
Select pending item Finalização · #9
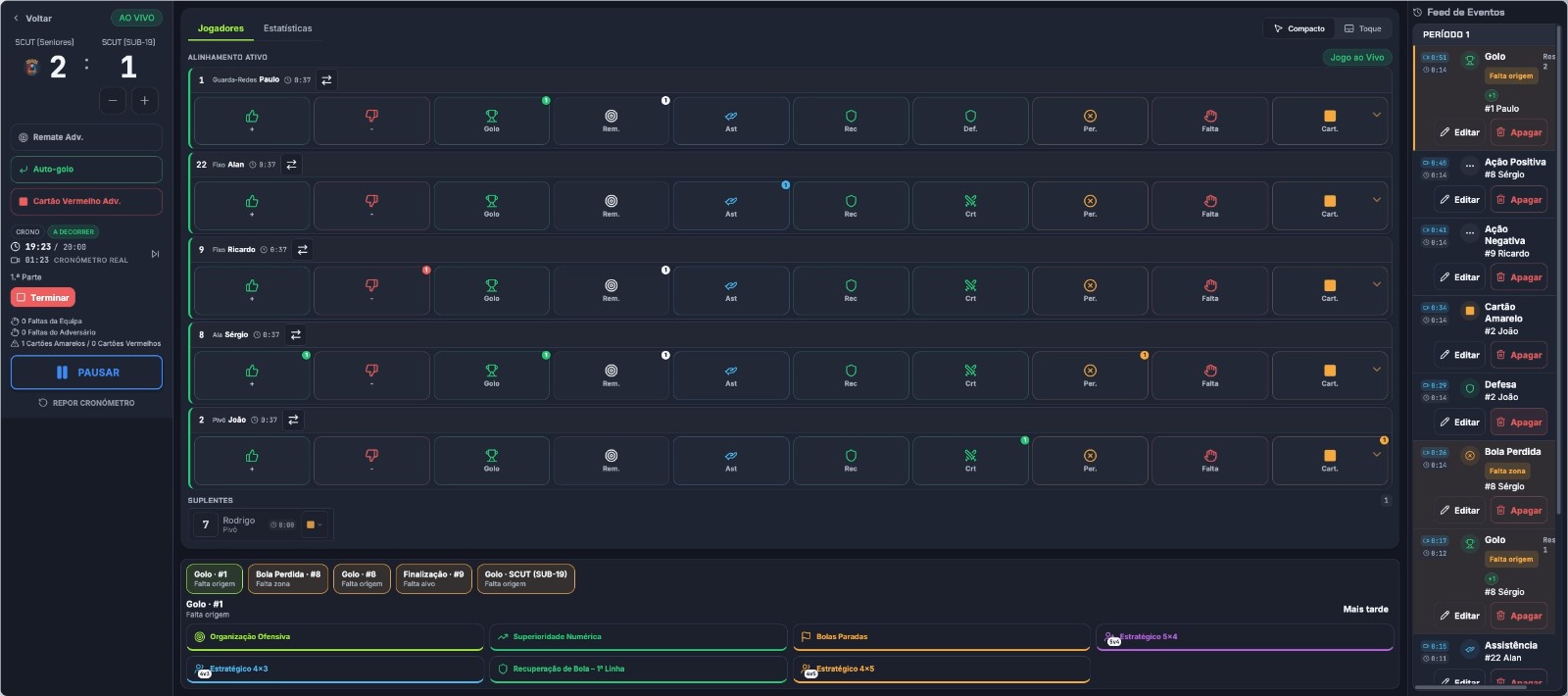tap(434, 578)
